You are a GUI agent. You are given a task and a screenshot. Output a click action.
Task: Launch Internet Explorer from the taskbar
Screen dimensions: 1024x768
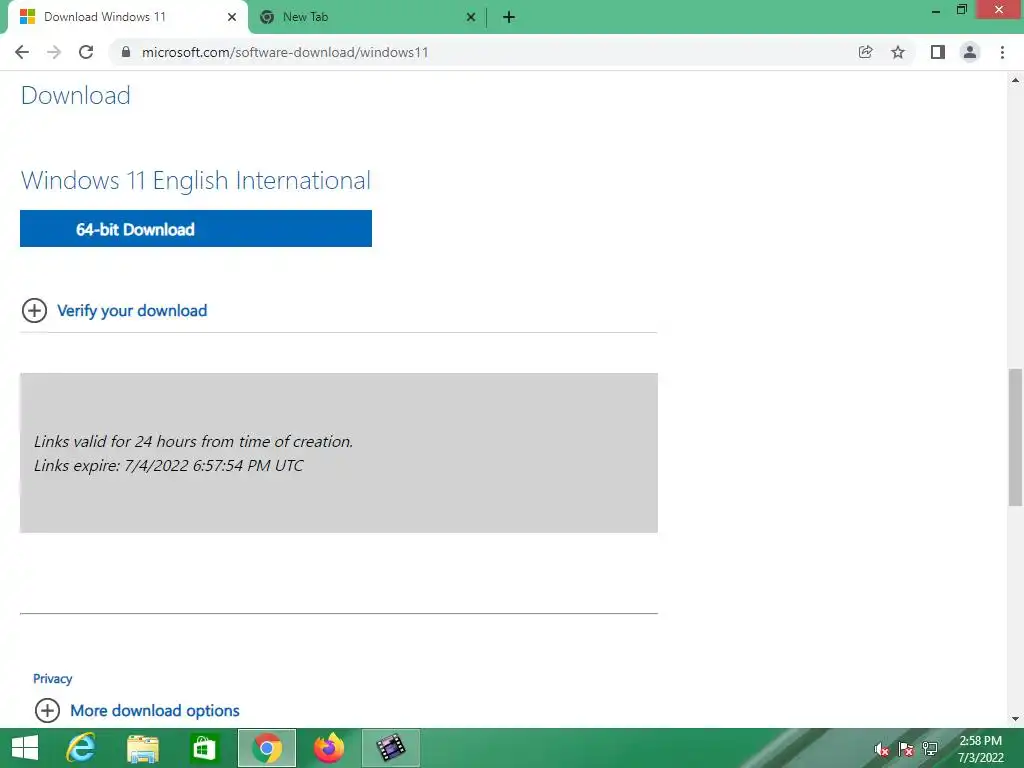[x=81, y=748]
